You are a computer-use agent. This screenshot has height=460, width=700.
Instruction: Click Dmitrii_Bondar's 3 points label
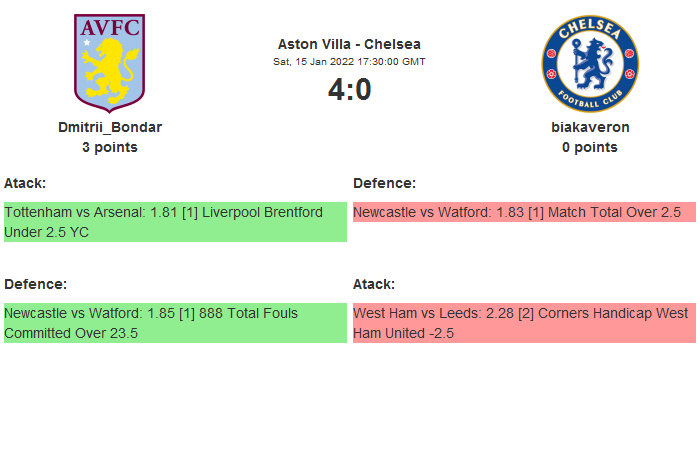110,147
